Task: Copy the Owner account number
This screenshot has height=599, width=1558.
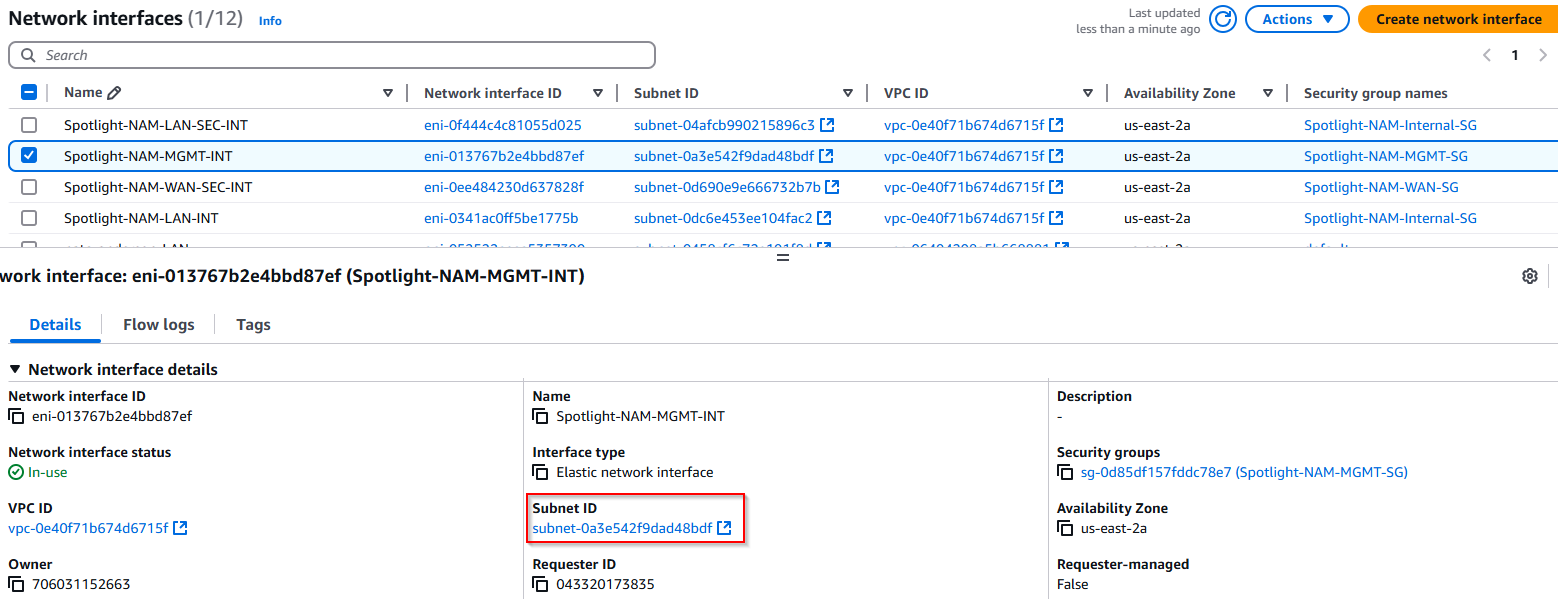Action: point(16,584)
